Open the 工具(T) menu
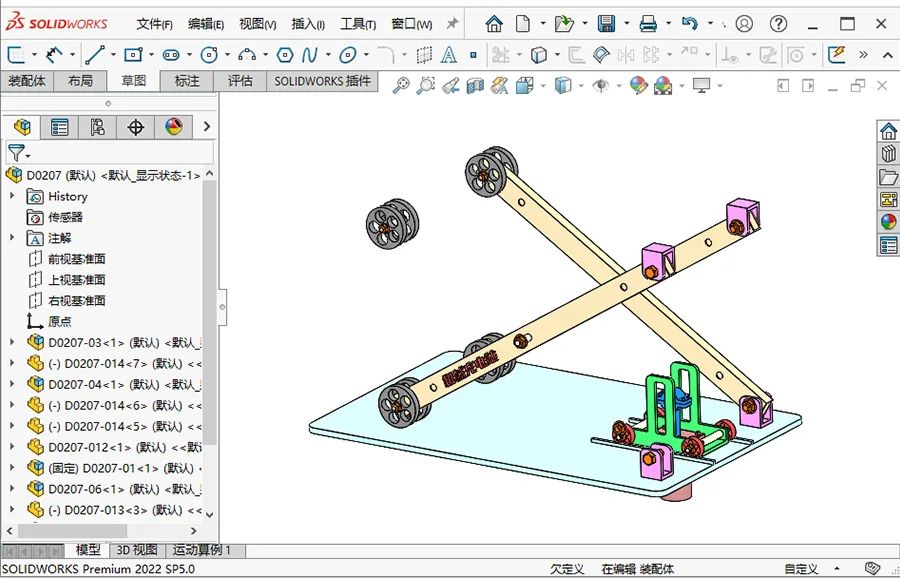 [x=358, y=24]
